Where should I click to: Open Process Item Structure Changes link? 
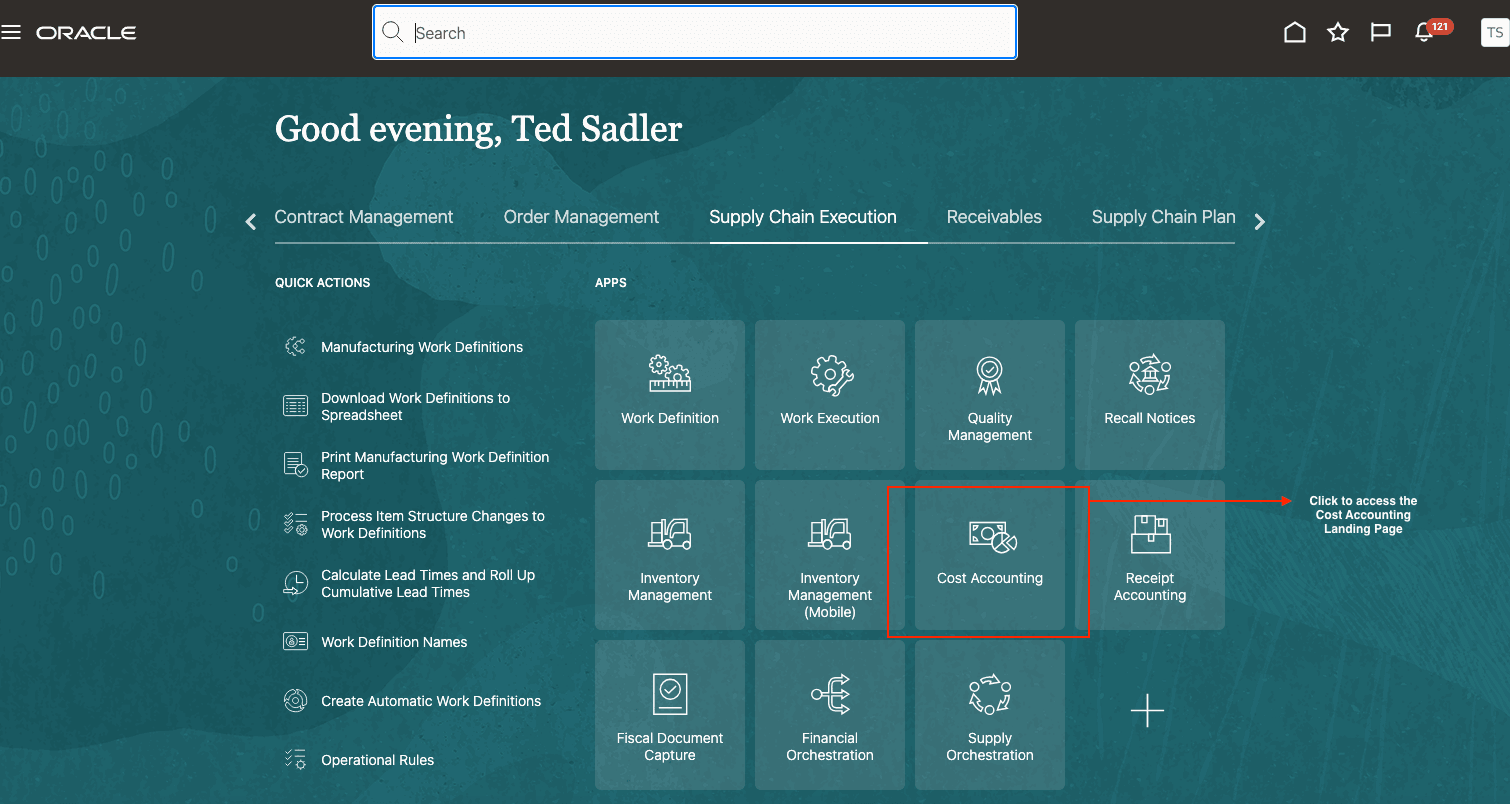(x=433, y=524)
